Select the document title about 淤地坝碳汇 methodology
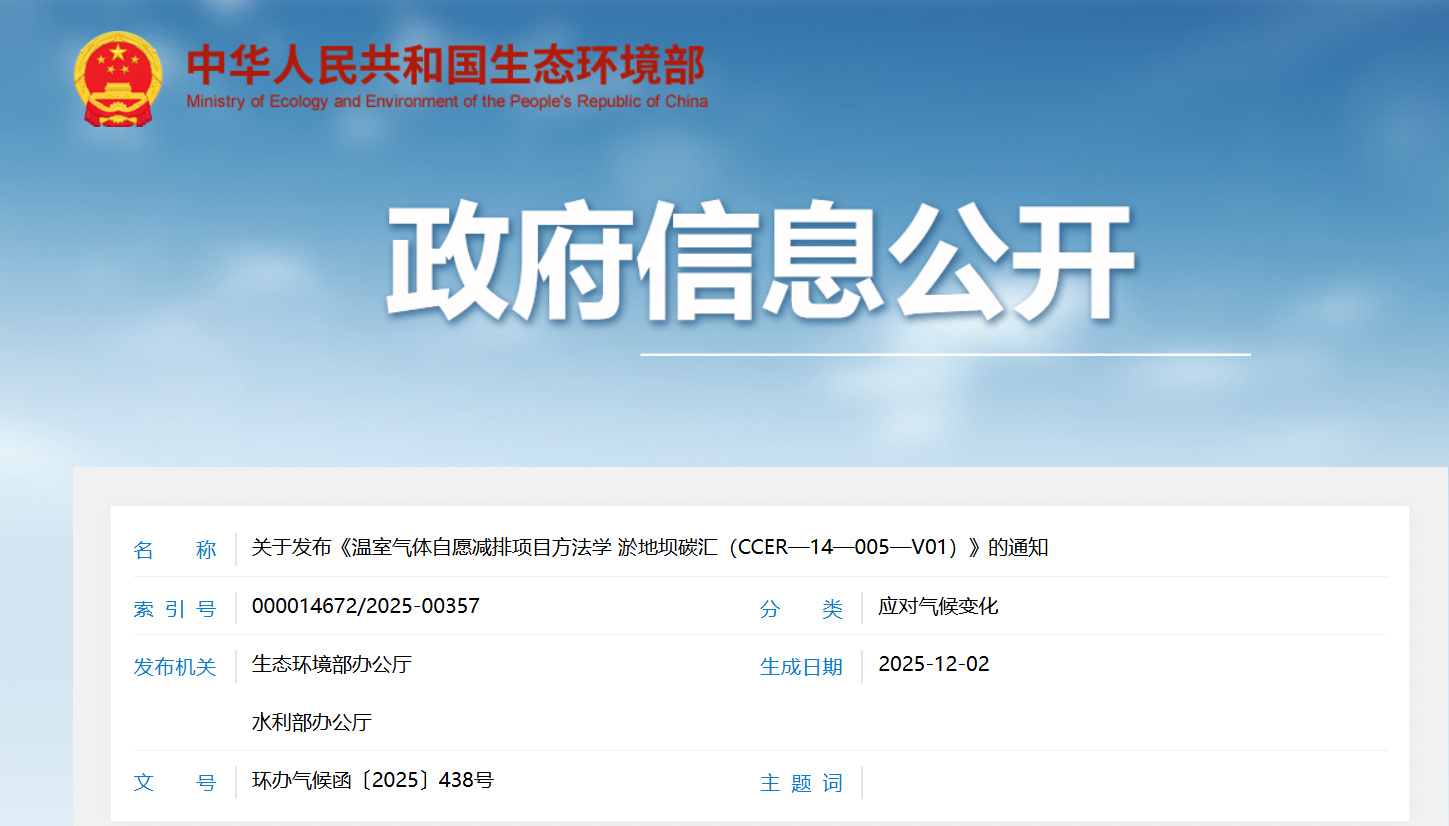The height and width of the screenshot is (826, 1449). pos(649,548)
